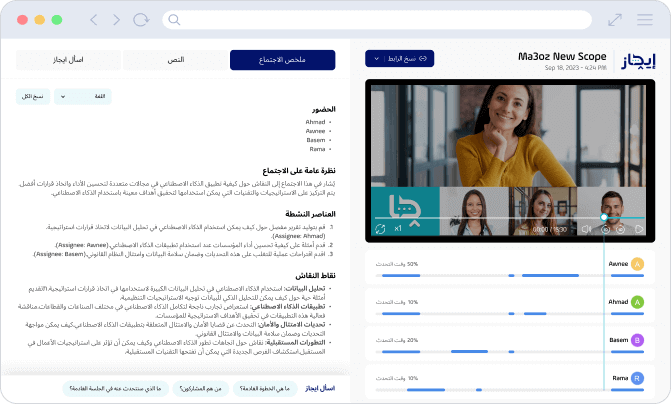Open the اسأل ايجاز tab
The width and height of the screenshot is (671, 404).
point(68,60)
